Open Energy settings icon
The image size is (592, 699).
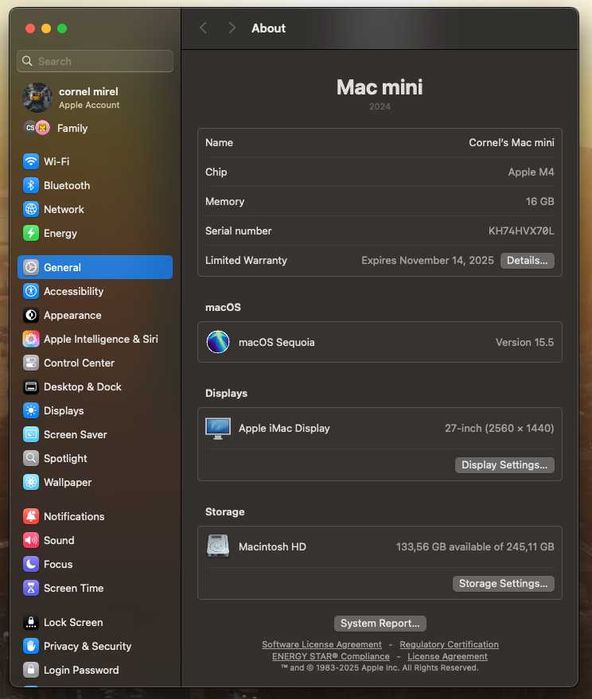(x=31, y=233)
